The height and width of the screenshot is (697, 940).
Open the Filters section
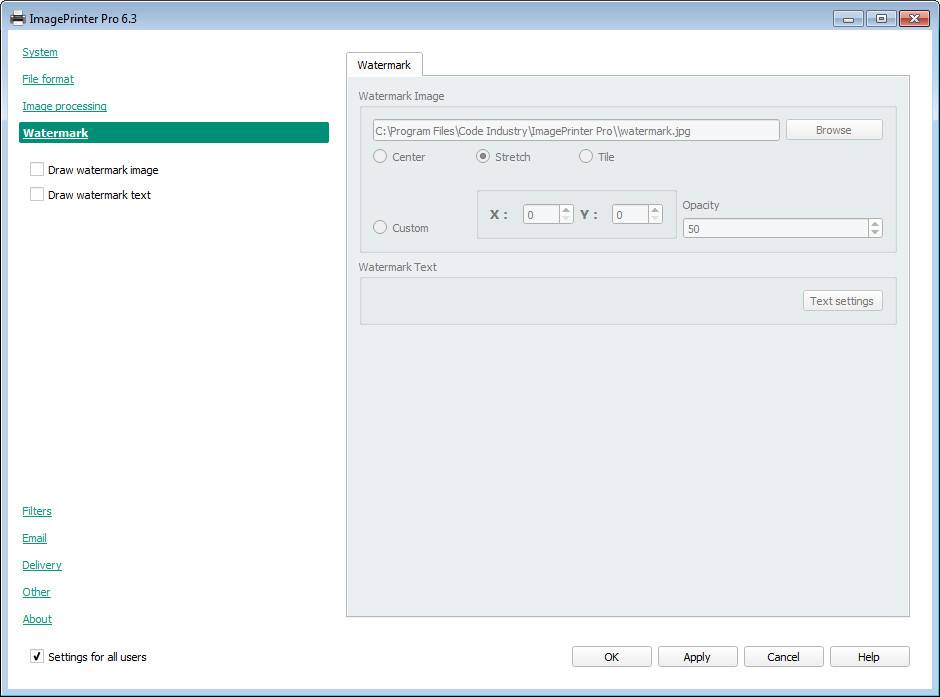tap(37, 511)
